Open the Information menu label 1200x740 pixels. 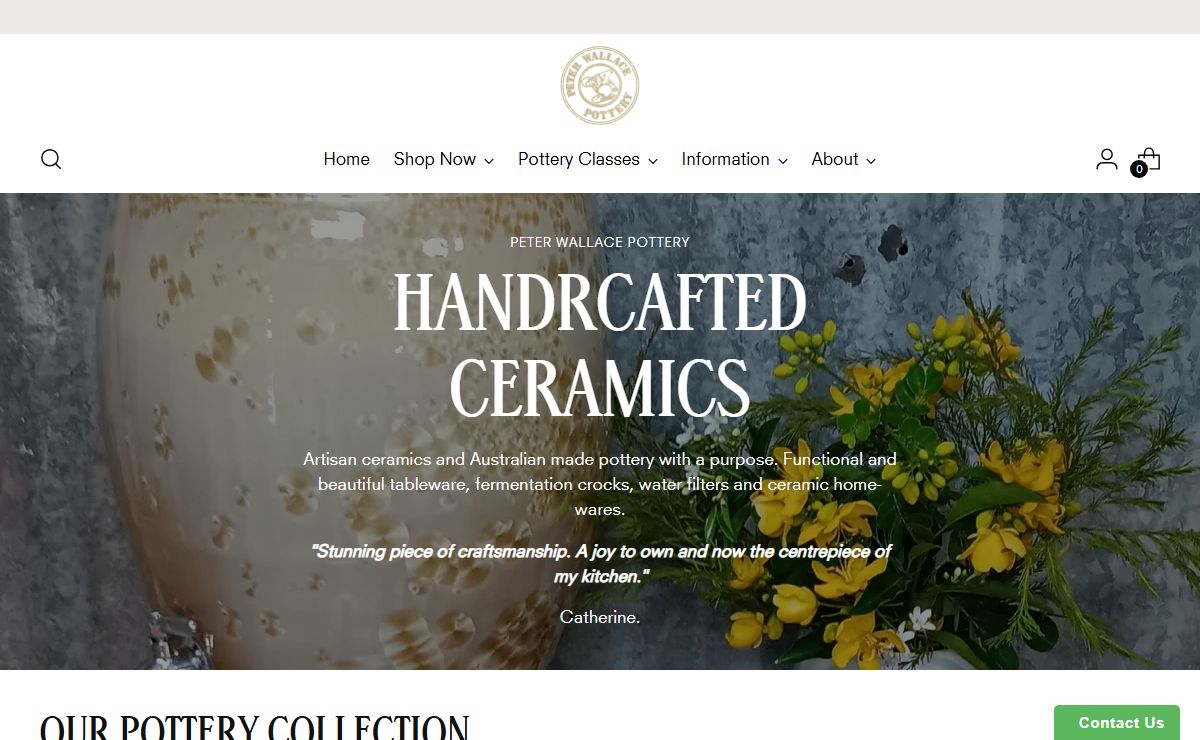coord(726,159)
